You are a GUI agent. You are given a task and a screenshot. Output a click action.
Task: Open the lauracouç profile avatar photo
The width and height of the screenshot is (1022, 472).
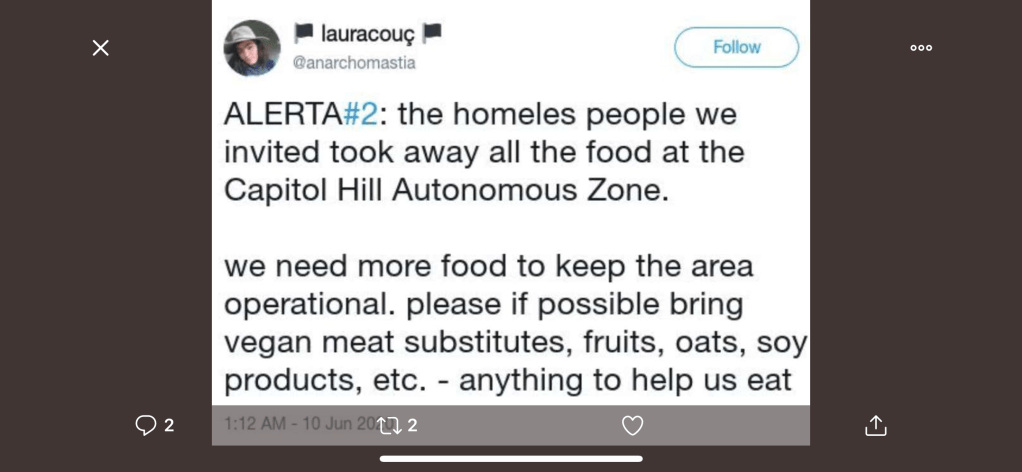(x=252, y=48)
